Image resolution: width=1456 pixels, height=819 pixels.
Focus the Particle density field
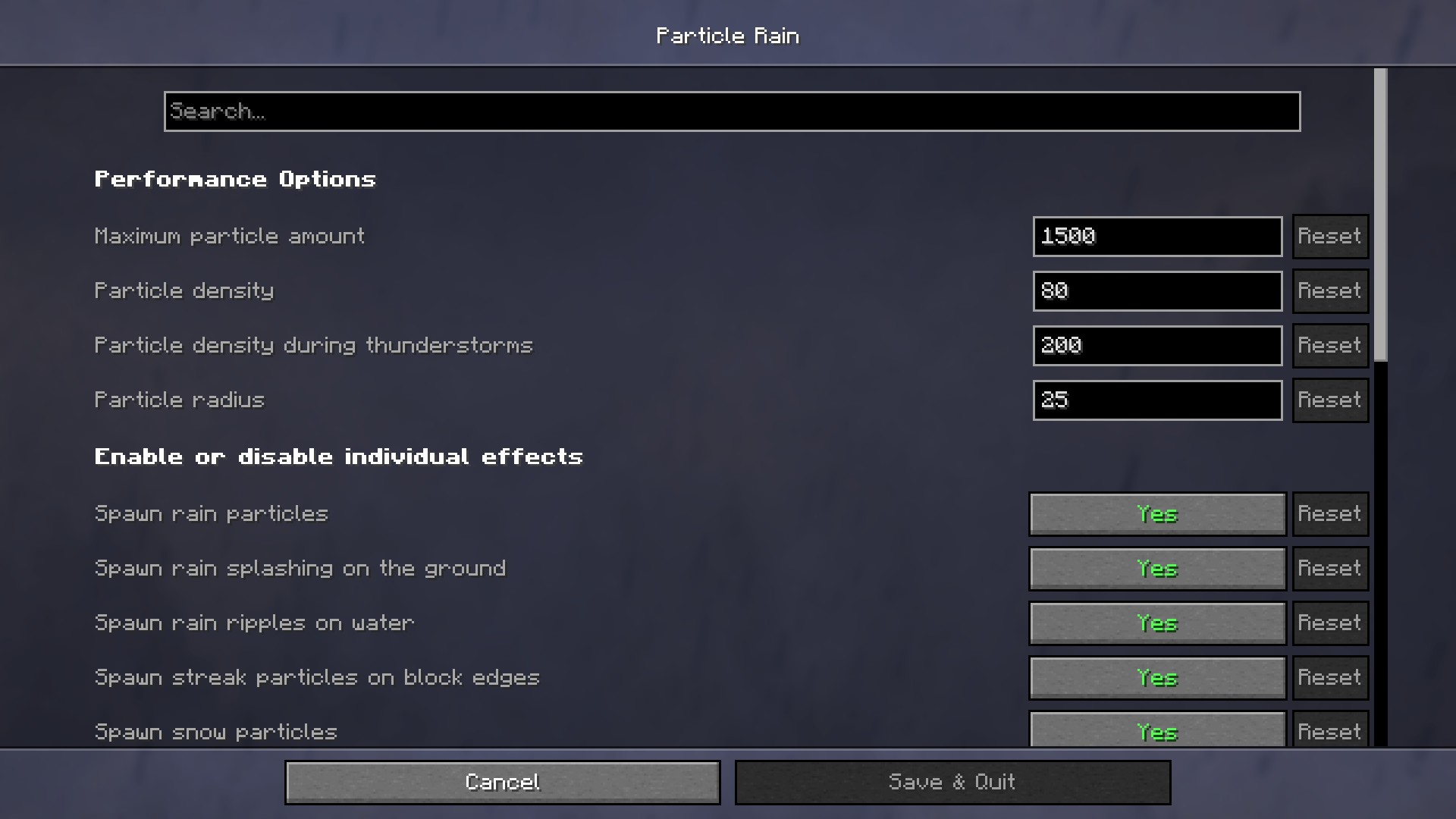[x=1157, y=291]
